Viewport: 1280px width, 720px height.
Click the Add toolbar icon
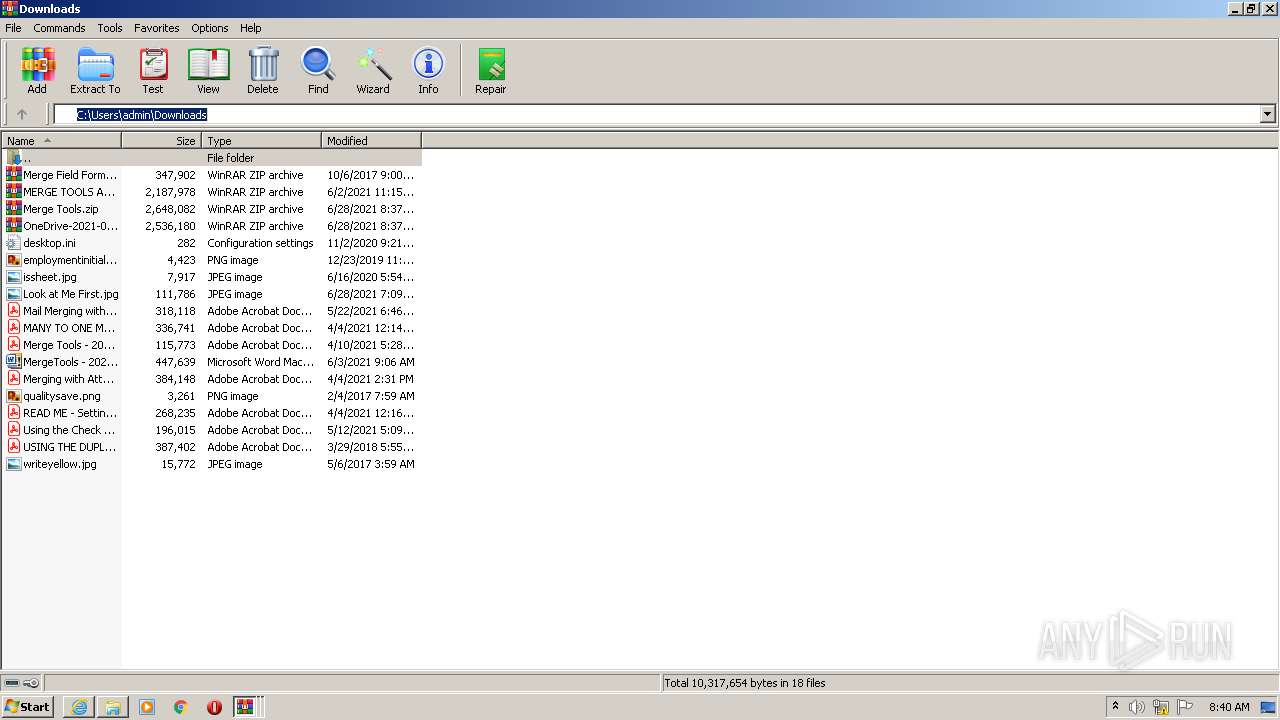tap(37, 70)
